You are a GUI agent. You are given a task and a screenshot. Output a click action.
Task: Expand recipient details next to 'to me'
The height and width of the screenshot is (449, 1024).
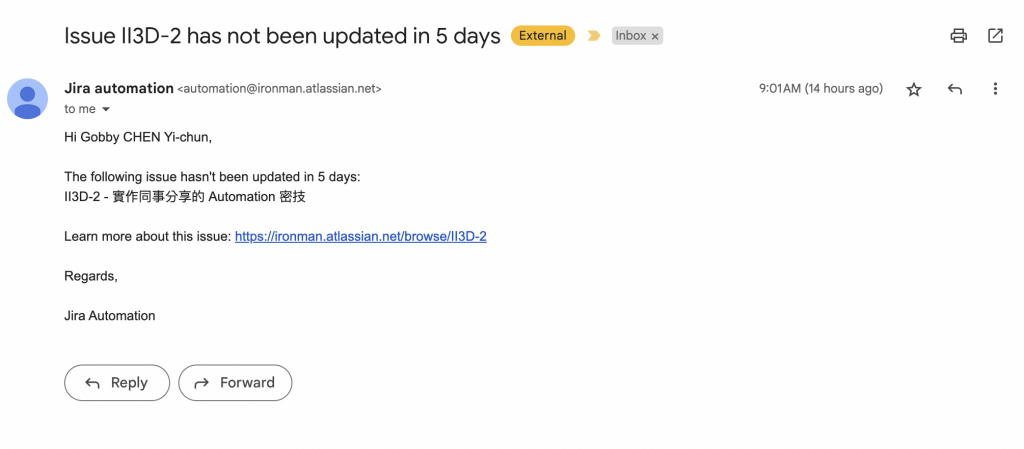[x=106, y=109]
